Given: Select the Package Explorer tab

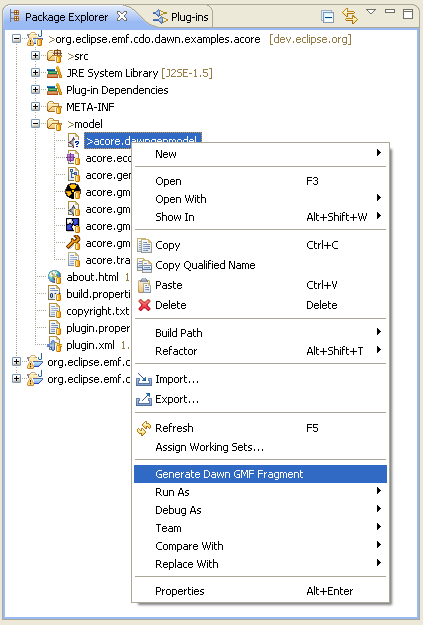Looking at the screenshot, I should click(67, 17).
